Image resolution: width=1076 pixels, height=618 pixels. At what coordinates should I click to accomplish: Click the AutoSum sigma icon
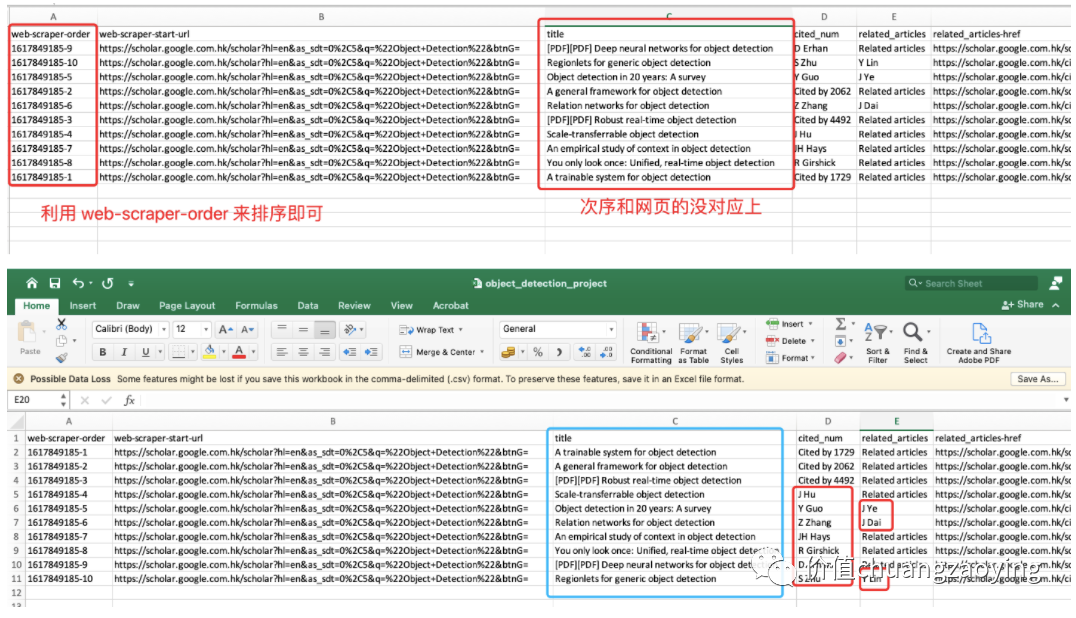pyautogui.click(x=841, y=323)
